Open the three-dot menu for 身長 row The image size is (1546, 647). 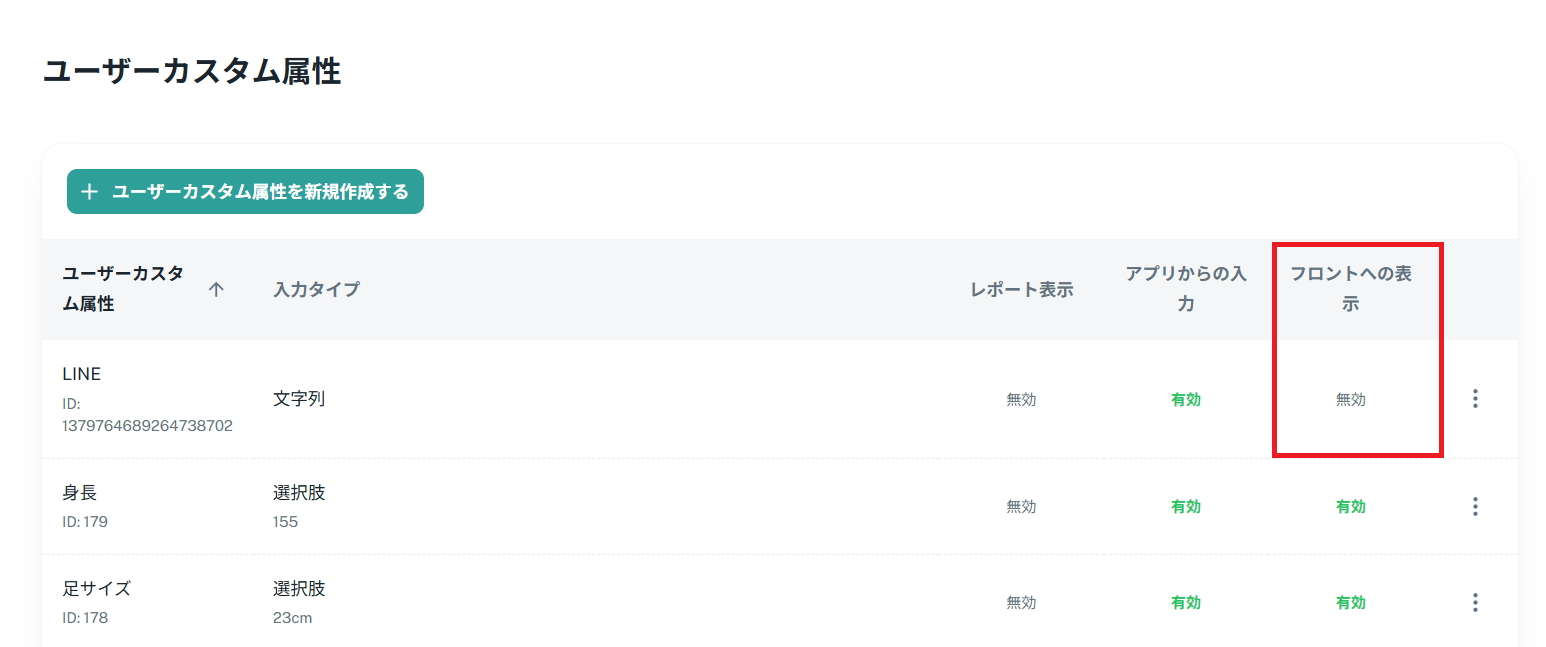pos(1474,507)
